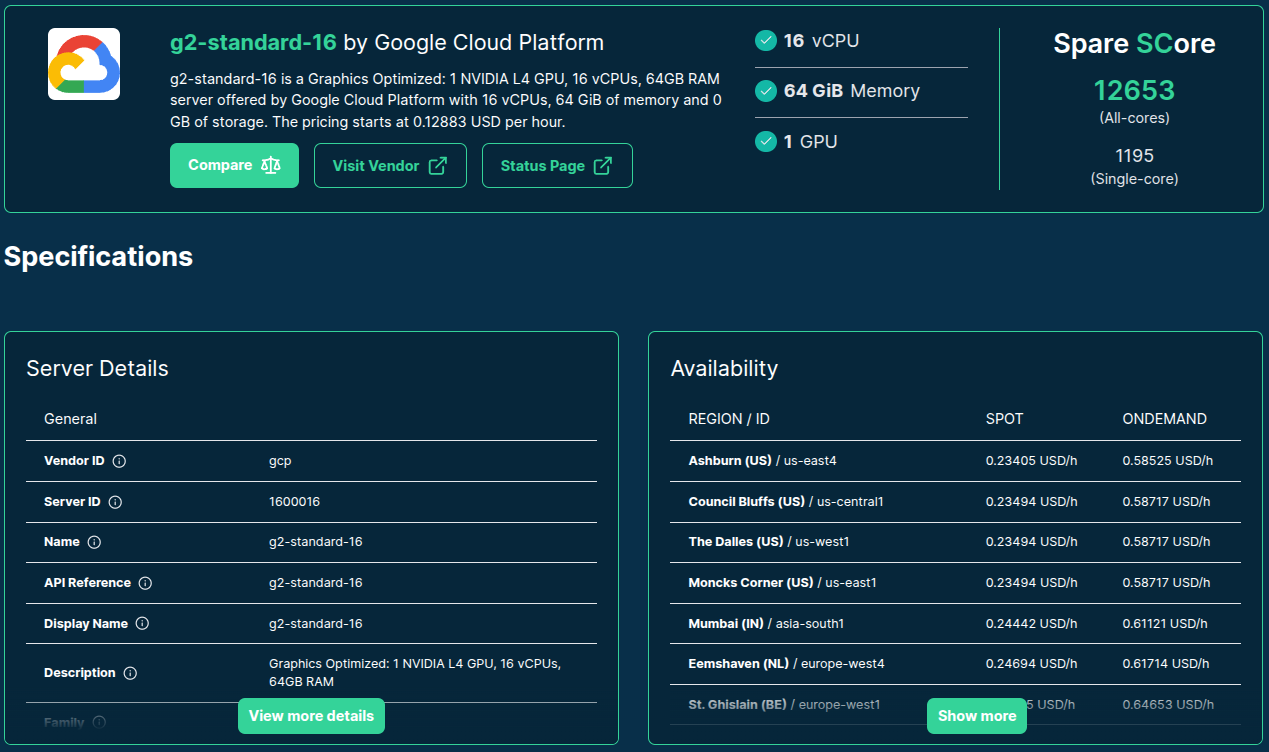Open the Status Page button
Screen dimensions: 1269x752
[557, 166]
